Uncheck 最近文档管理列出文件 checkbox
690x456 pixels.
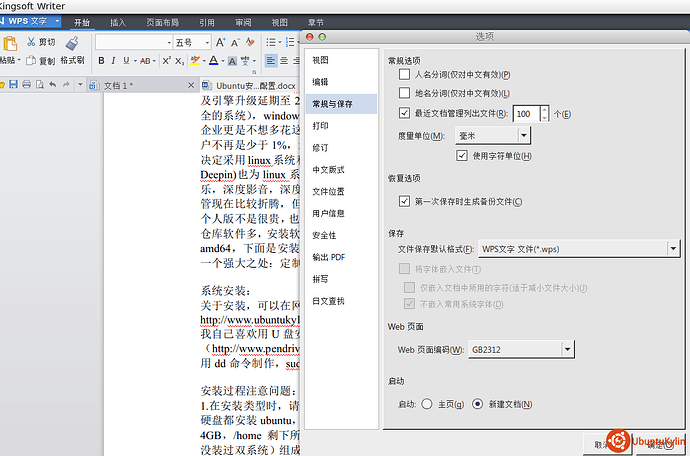pos(404,113)
